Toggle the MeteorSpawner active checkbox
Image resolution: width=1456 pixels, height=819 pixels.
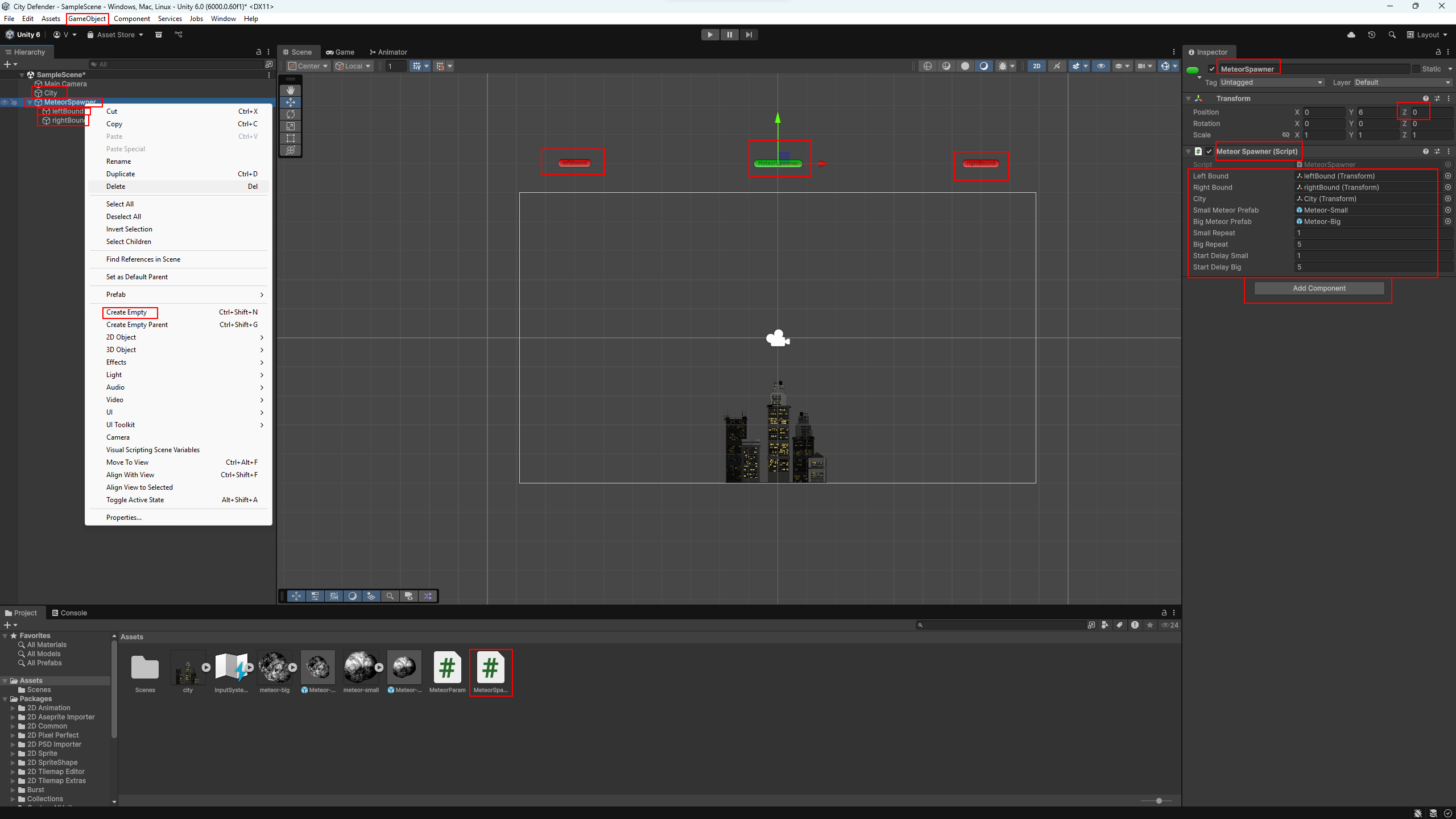(x=1212, y=69)
